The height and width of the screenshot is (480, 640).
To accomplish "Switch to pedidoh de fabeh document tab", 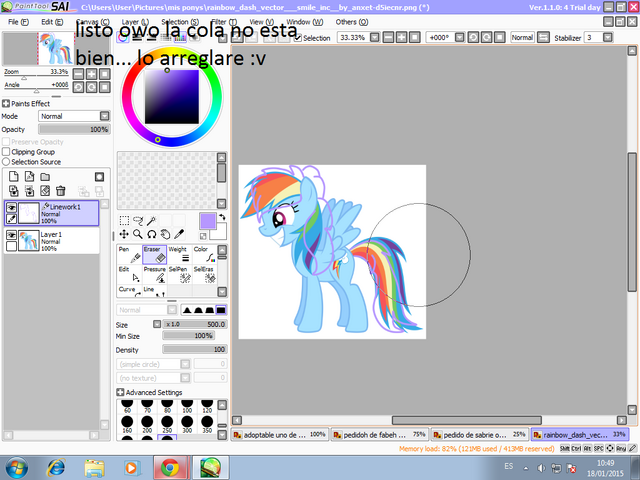I will point(379,435).
